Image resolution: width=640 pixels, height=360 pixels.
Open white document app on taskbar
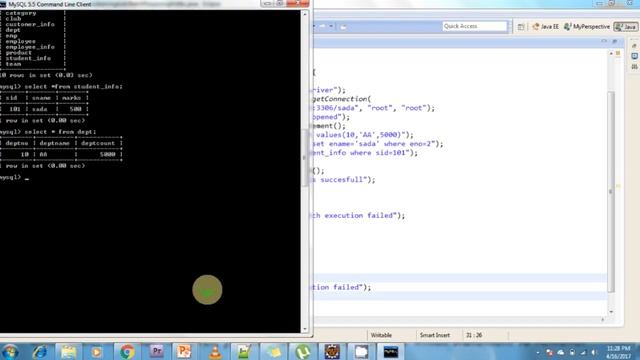click(x=361, y=351)
